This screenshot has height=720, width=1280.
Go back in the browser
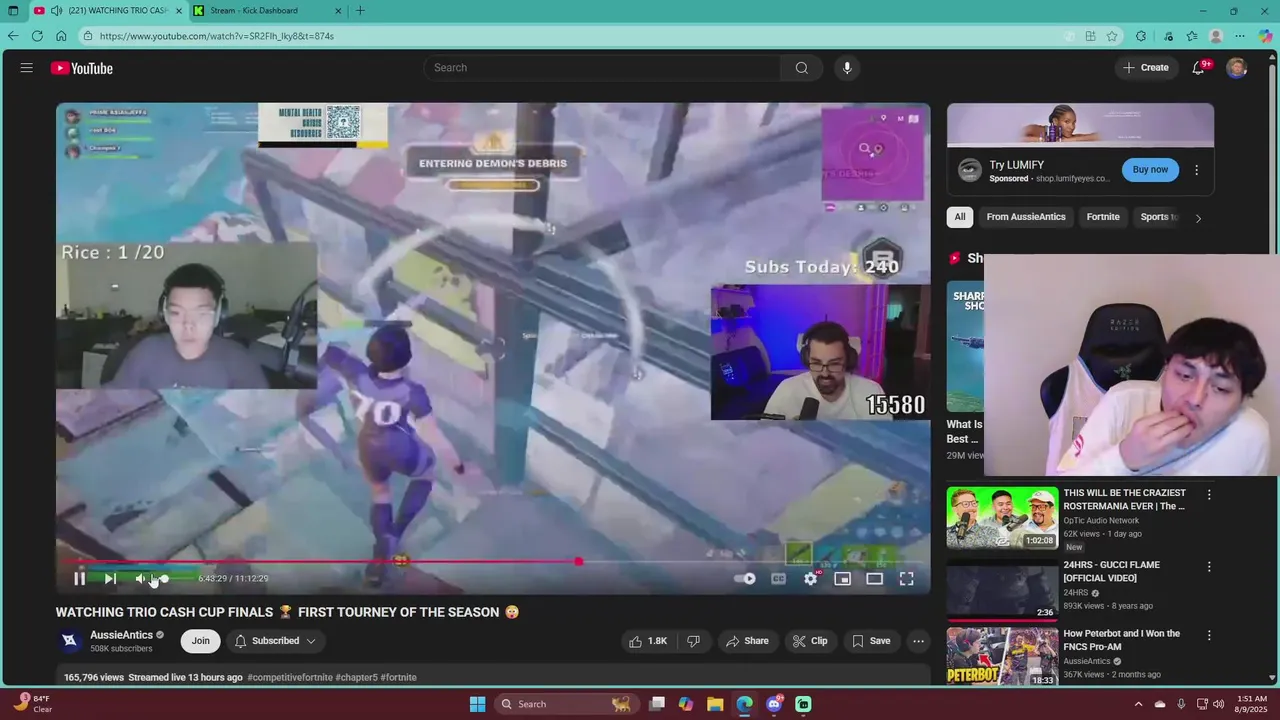tap(13, 36)
